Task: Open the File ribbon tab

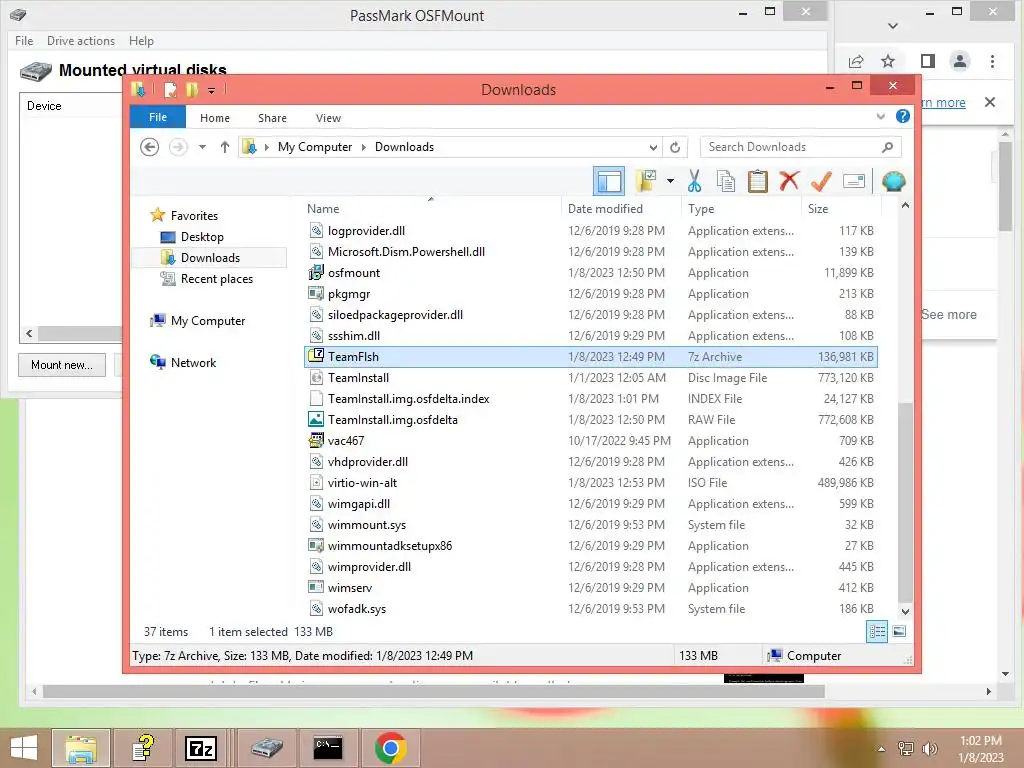Action: 158,117
